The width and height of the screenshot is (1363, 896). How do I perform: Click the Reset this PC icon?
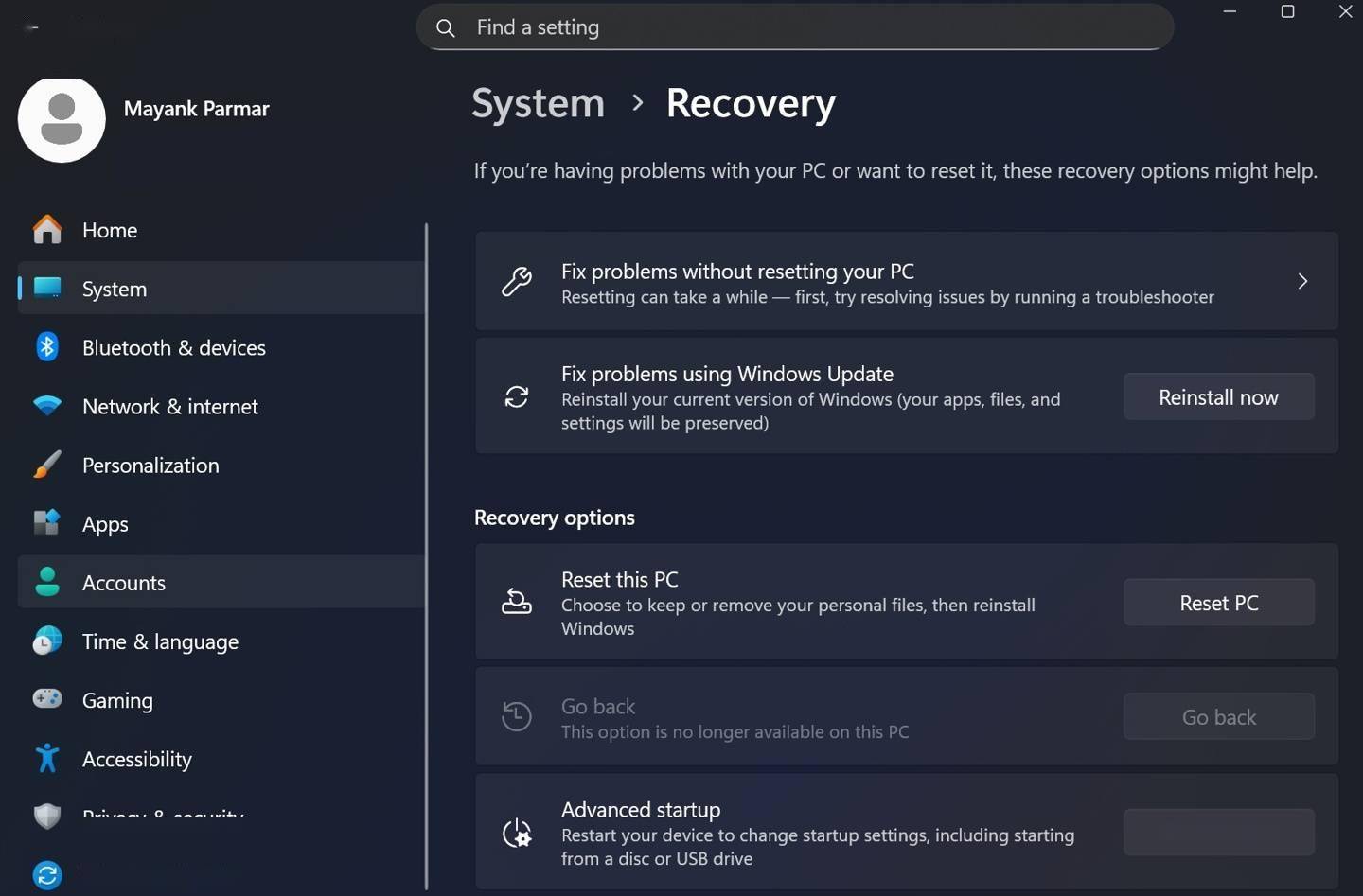[517, 602]
